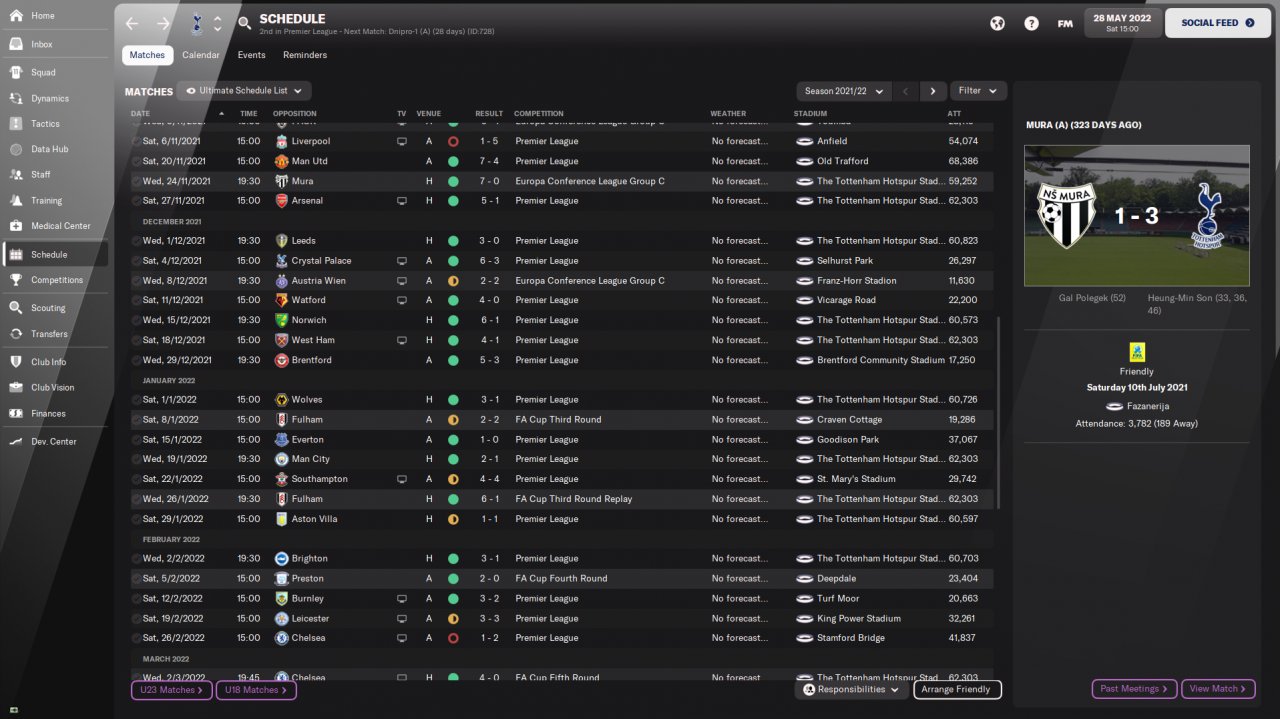Click Past Meetings button
Image resolution: width=1280 pixels, height=719 pixels.
(1133, 689)
